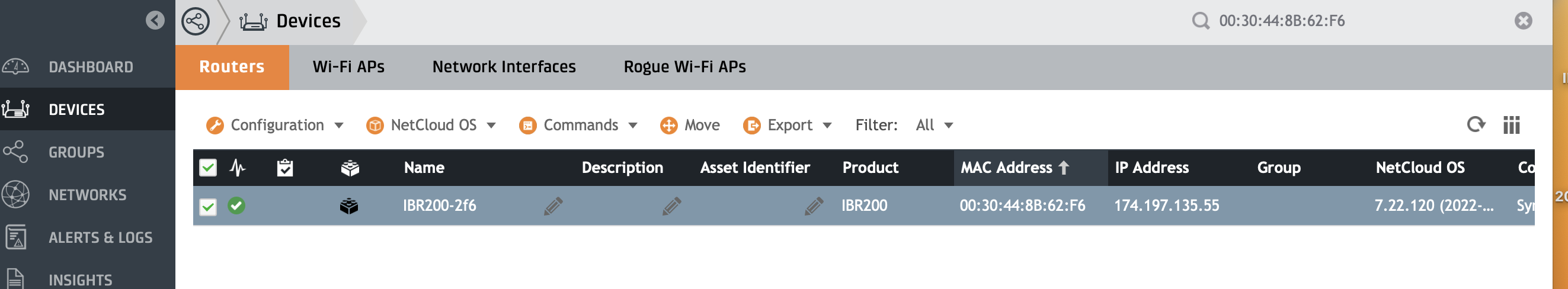Click the Devices router icon in sidebar
This screenshot has width=1568, height=289.
coord(15,109)
